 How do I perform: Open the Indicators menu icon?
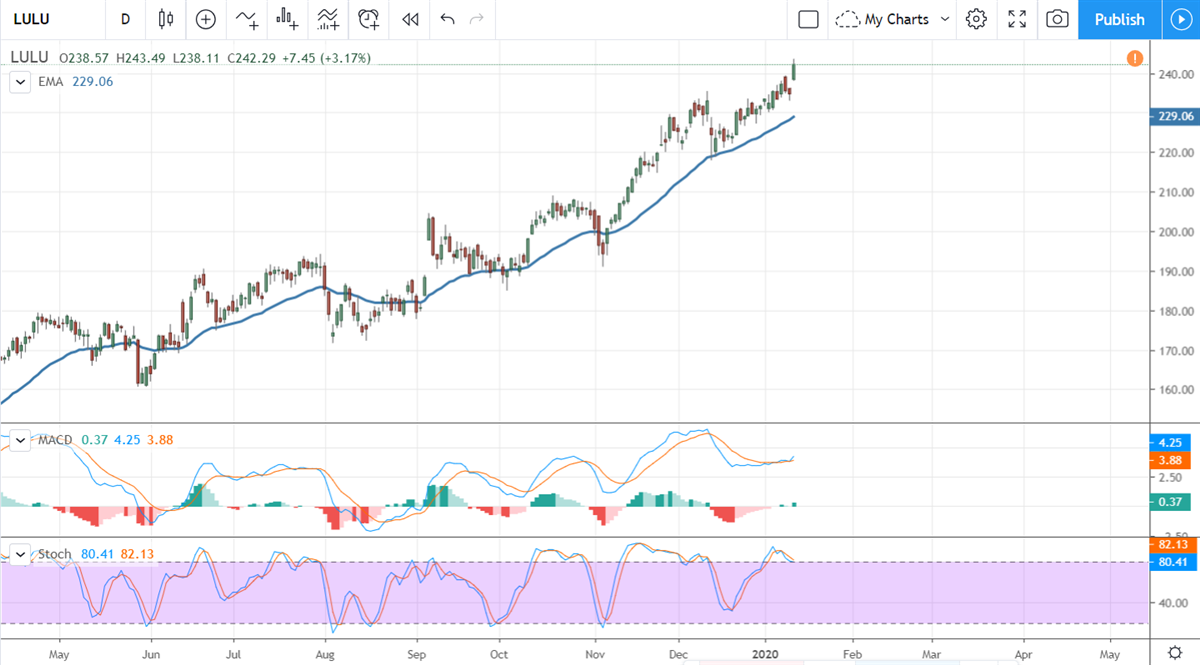[246, 19]
